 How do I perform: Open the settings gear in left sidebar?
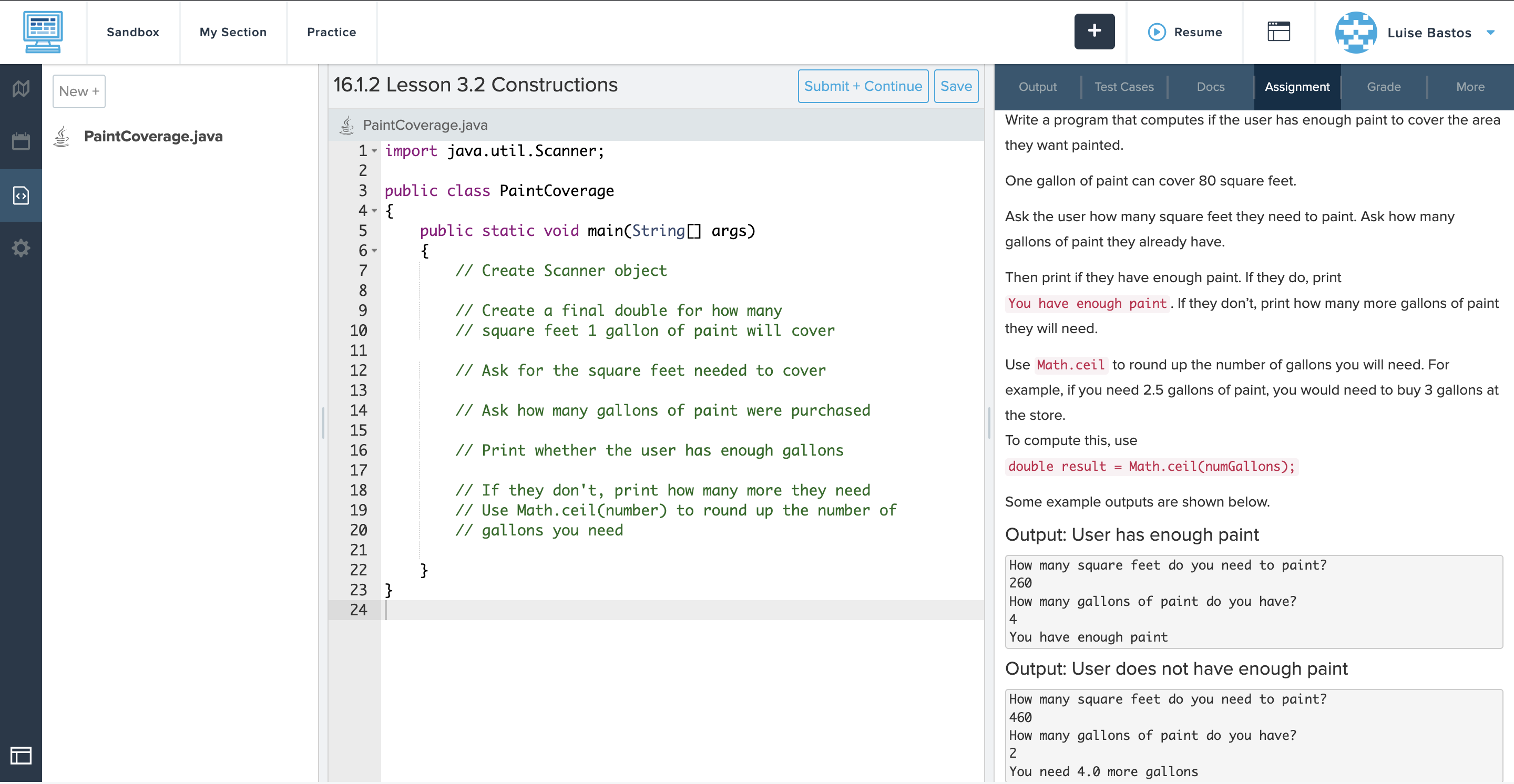[x=21, y=247]
